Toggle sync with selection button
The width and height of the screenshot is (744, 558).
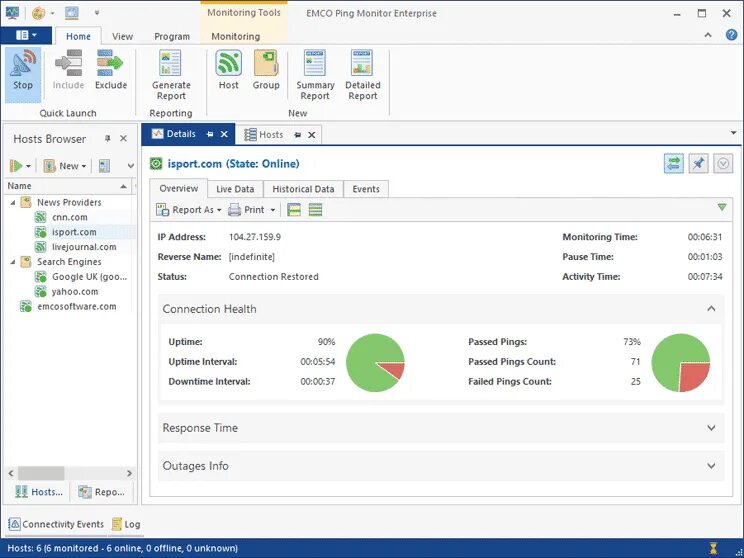[x=674, y=163]
